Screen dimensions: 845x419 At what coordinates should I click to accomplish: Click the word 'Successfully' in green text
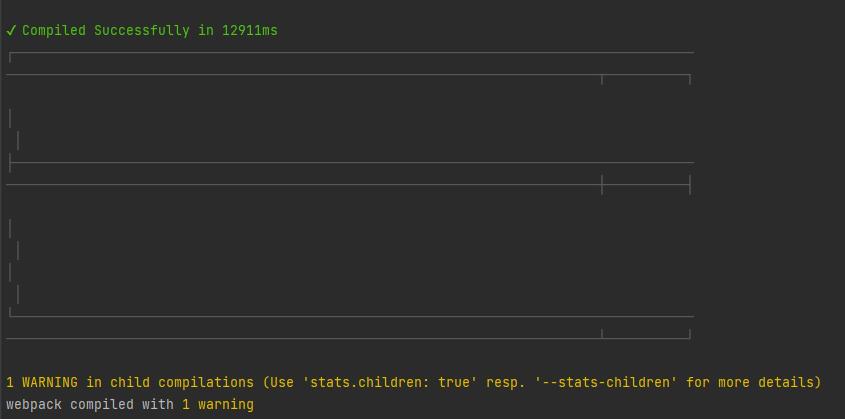tap(142, 31)
